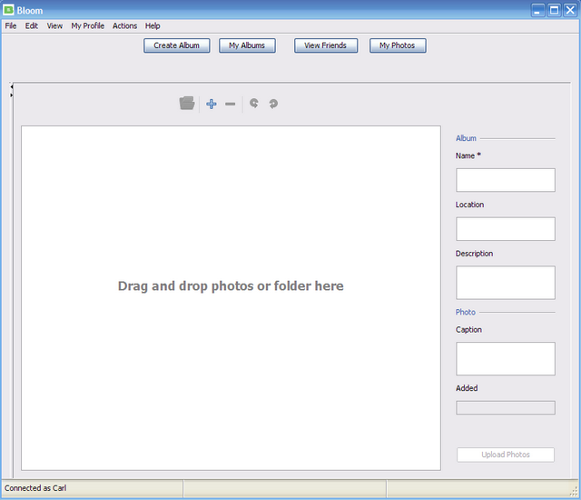Select the Description text box
This screenshot has width=581, height=500.
pyautogui.click(x=506, y=282)
